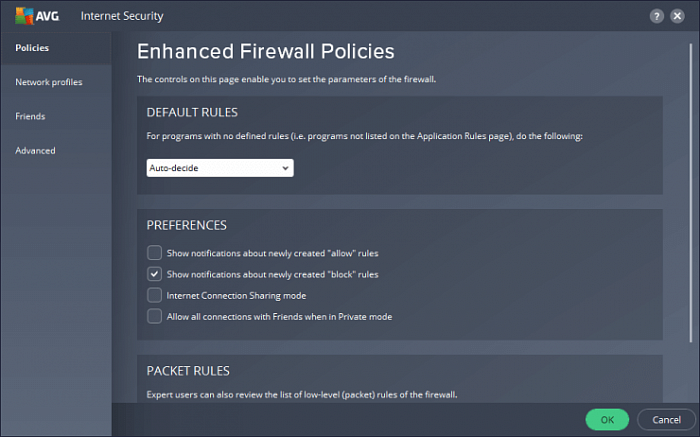700x437 pixels.
Task: Click the dropdown arrow on Auto-decide
Action: click(285, 168)
